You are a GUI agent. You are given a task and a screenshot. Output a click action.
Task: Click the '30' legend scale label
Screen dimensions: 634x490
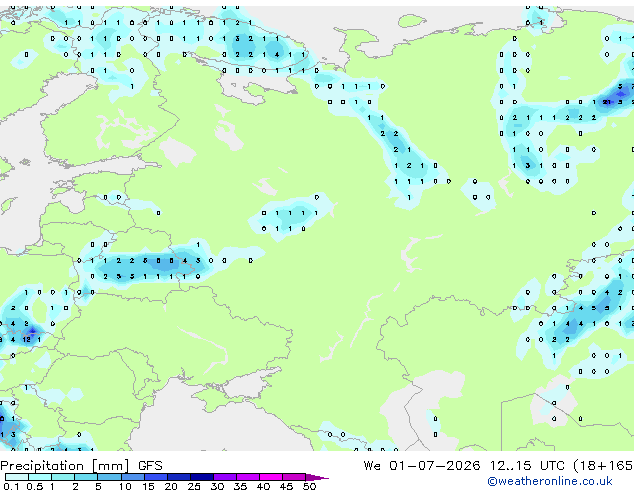click(217, 486)
